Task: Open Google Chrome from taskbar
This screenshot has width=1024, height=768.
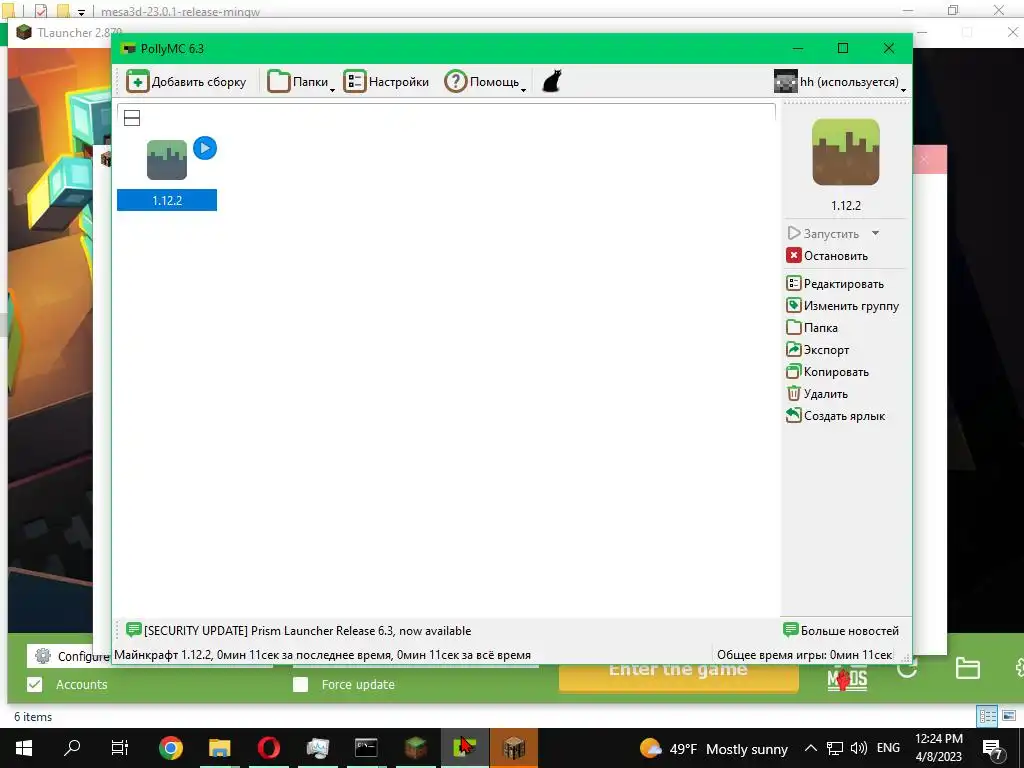Action: [170, 748]
